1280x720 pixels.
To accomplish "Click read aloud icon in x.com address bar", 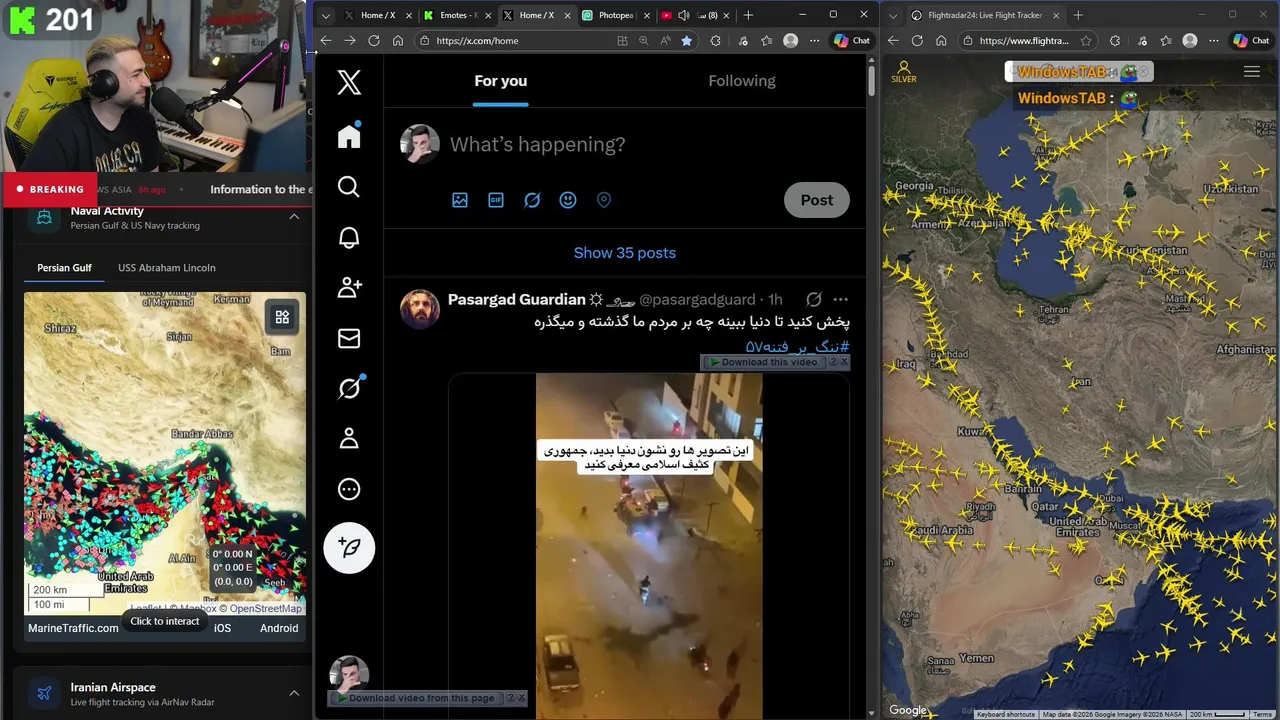I will tap(665, 41).
